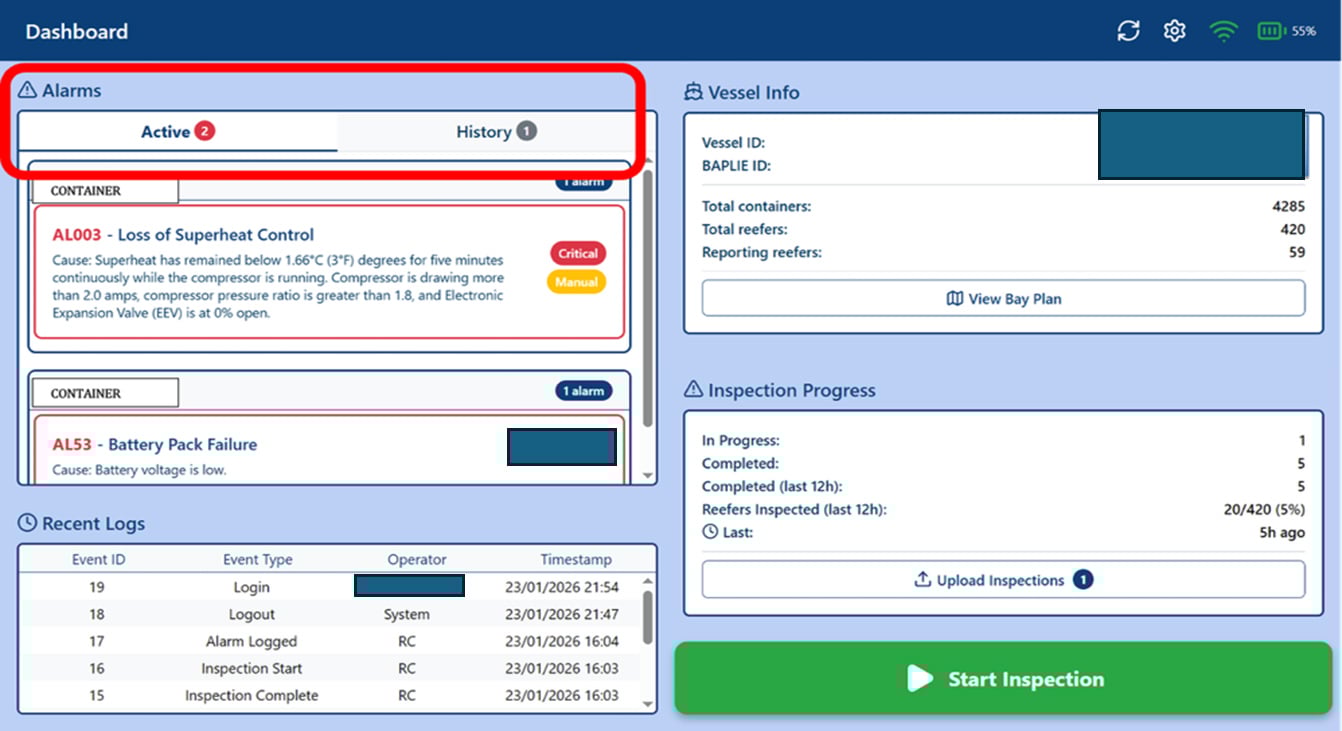The height and width of the screenshot is (731, 1342).
Task: Check the Wi-Fi signal status icon
Action: [1222, 31]
